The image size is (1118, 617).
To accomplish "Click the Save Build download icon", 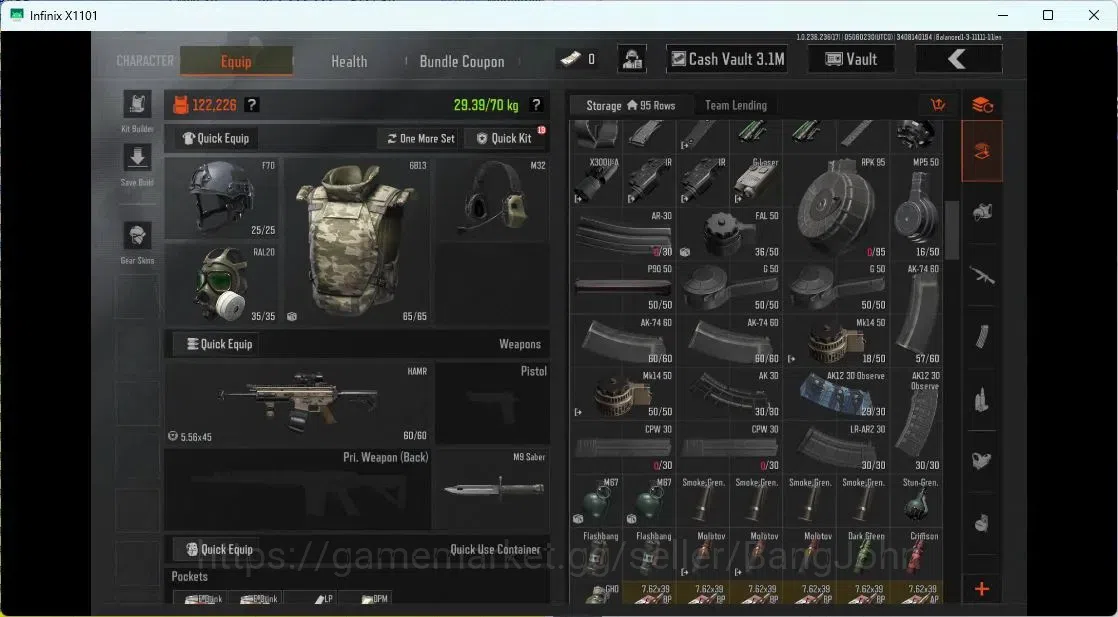I will pos(137,158).
